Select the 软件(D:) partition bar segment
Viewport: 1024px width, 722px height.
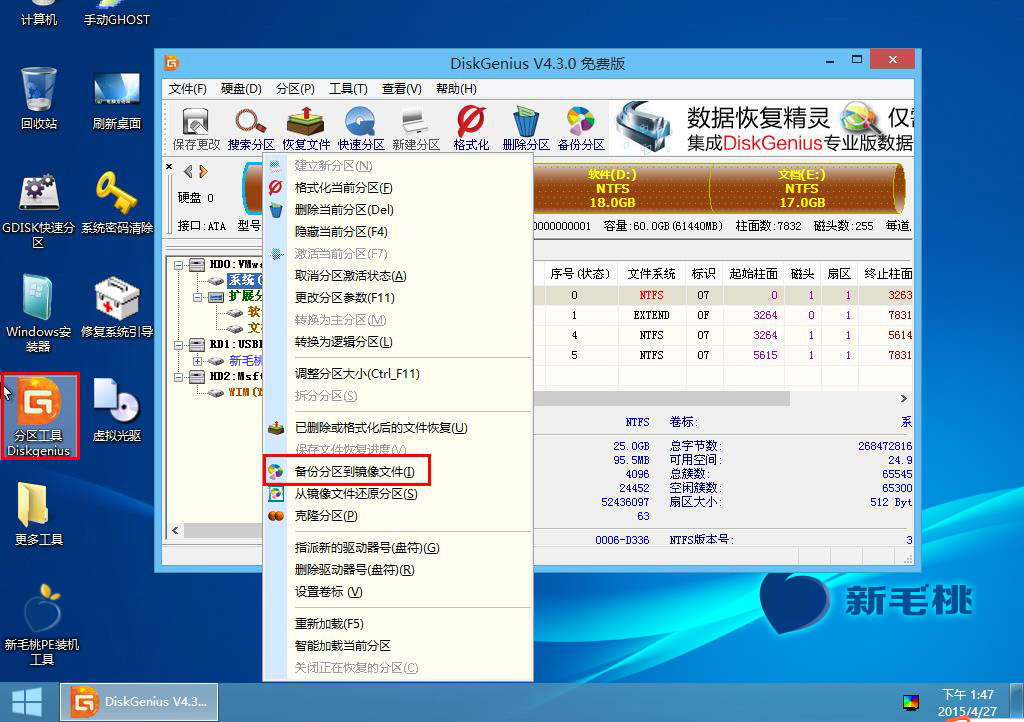coord(621,188)
